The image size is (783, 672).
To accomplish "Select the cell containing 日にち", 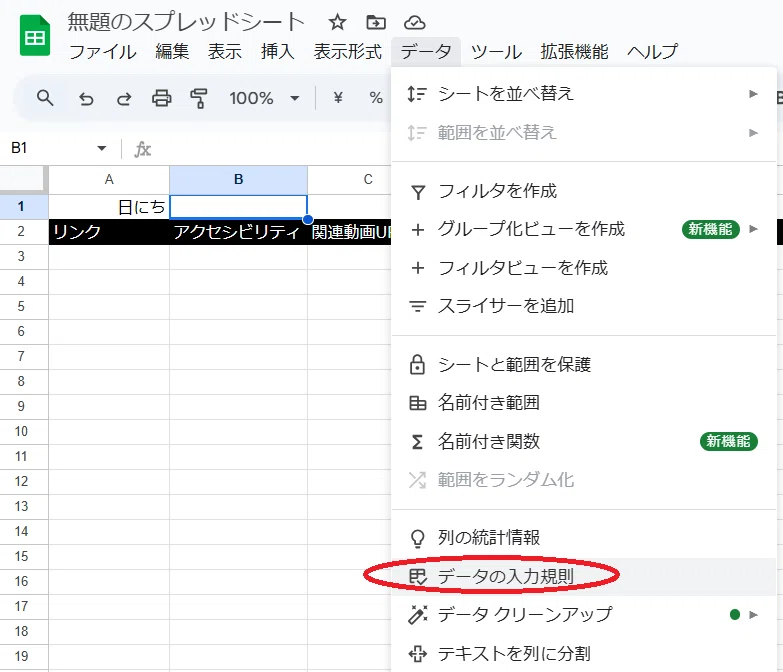I will click(109, 207).
